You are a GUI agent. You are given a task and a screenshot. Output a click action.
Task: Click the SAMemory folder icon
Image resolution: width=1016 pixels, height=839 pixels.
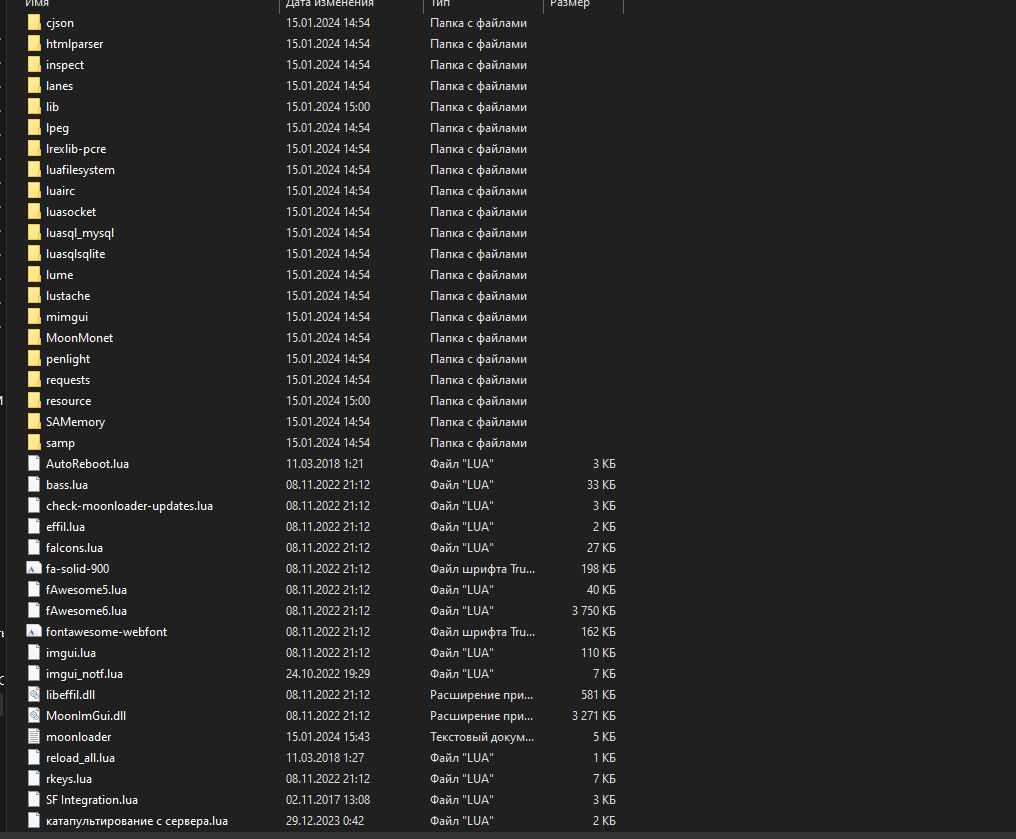tap(35, 422)
